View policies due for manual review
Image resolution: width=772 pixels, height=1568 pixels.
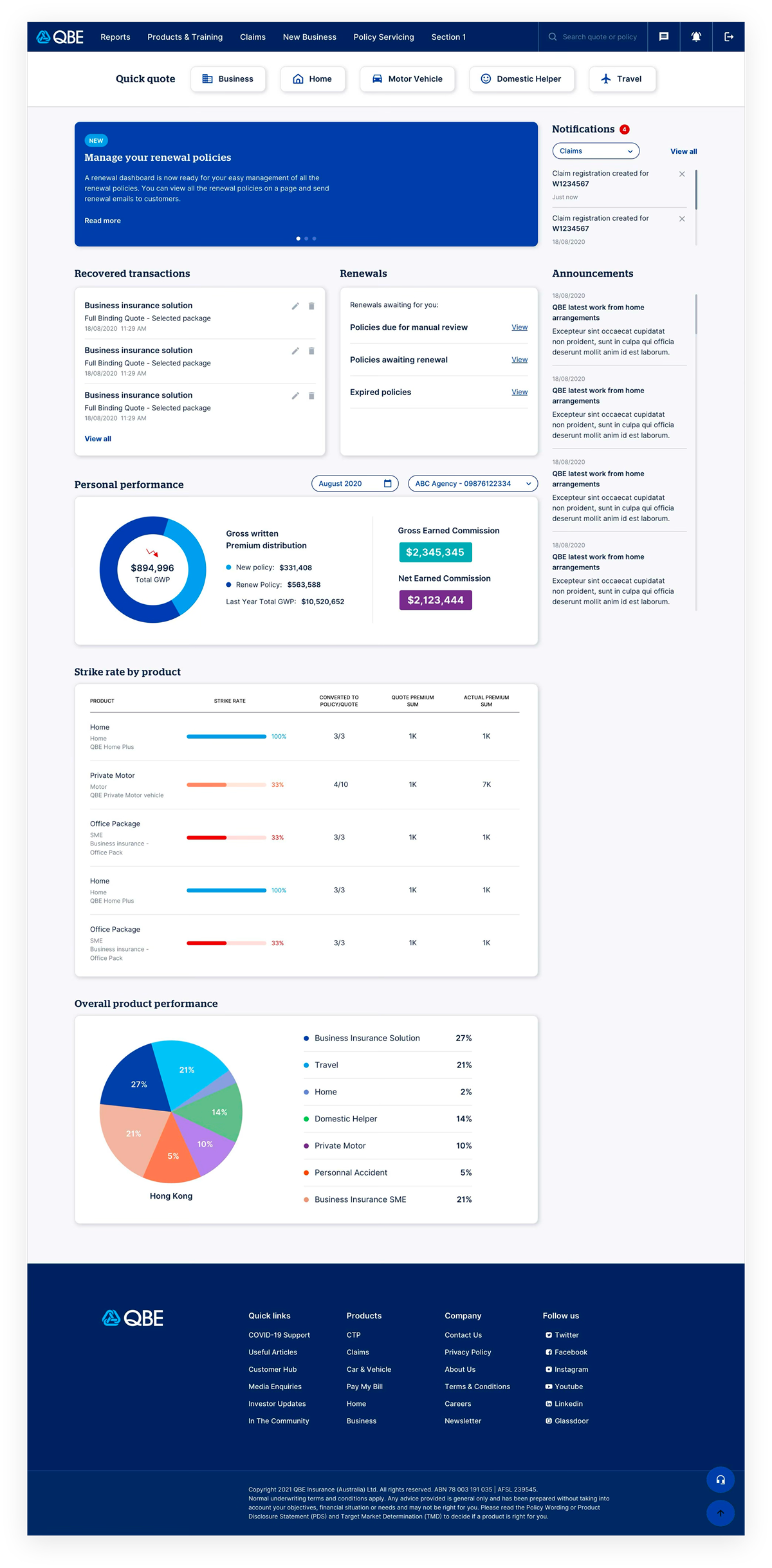coord(519,327)
